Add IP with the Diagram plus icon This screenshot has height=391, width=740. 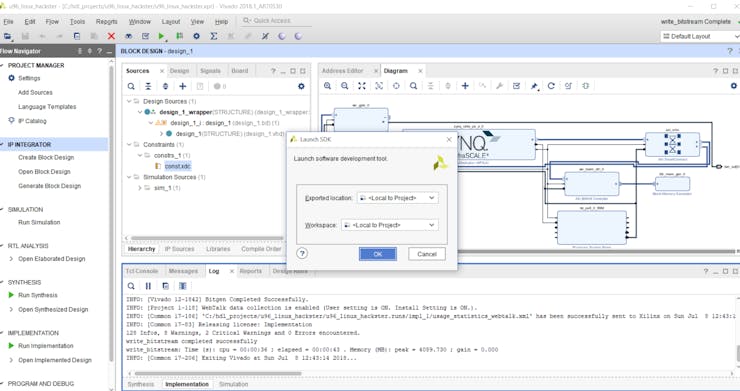(x=465, y=85)
